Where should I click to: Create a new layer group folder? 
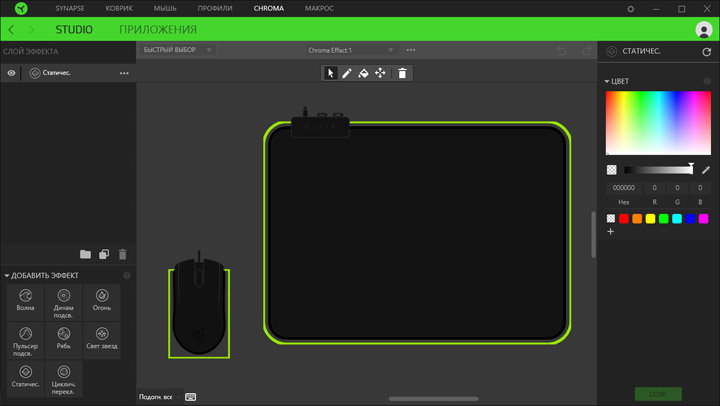pyautogui.click(x=85, y=254)
